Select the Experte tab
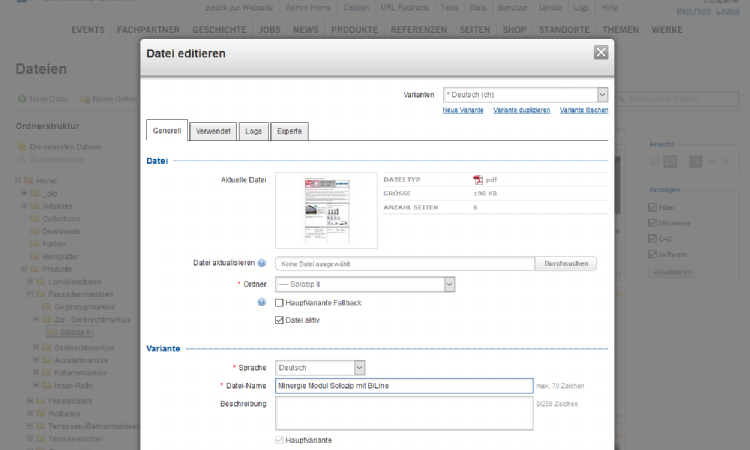This screenshot has width=750, height=450. click(x=289, y=131)
